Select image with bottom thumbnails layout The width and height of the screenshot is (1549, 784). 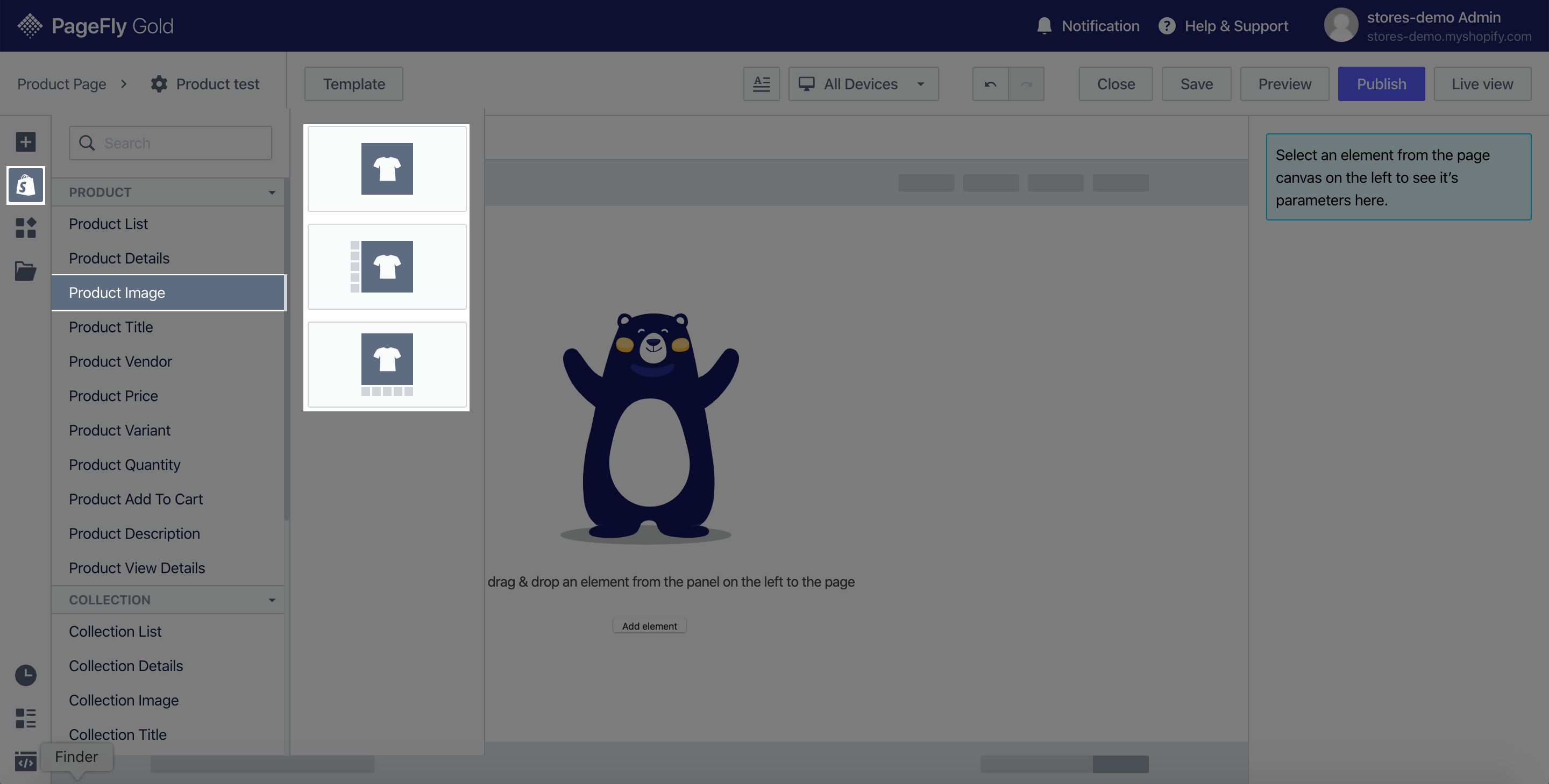point(387,365)
